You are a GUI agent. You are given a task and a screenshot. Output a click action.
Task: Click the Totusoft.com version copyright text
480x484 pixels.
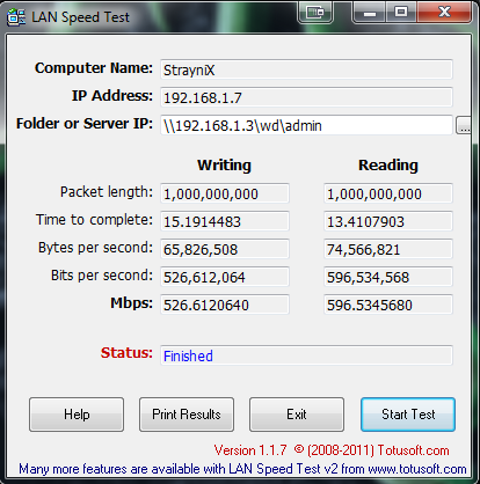tap(332, 450)
